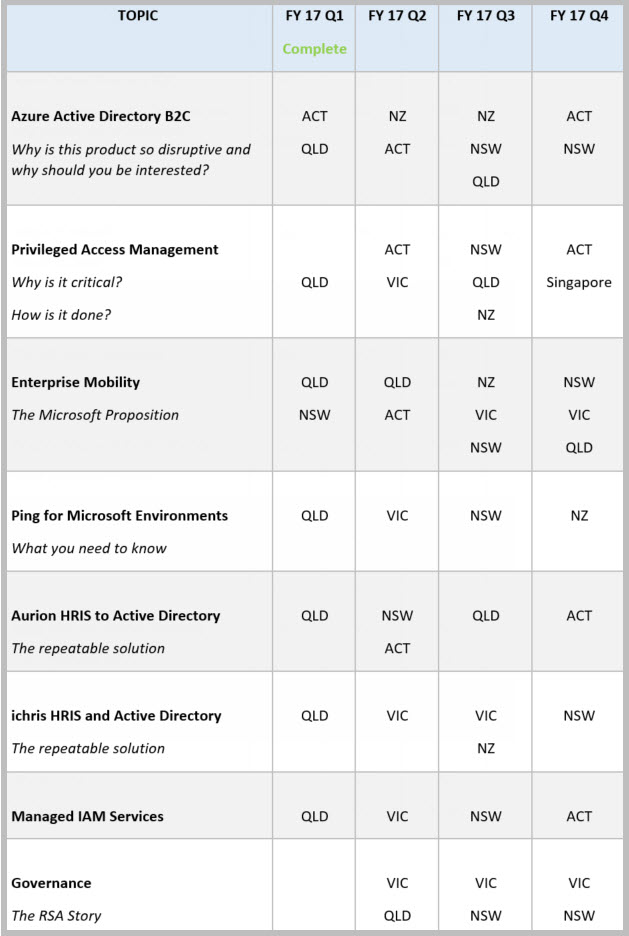
Task: Click the FY 17 Q2 column header
Action: coord(397,16)
